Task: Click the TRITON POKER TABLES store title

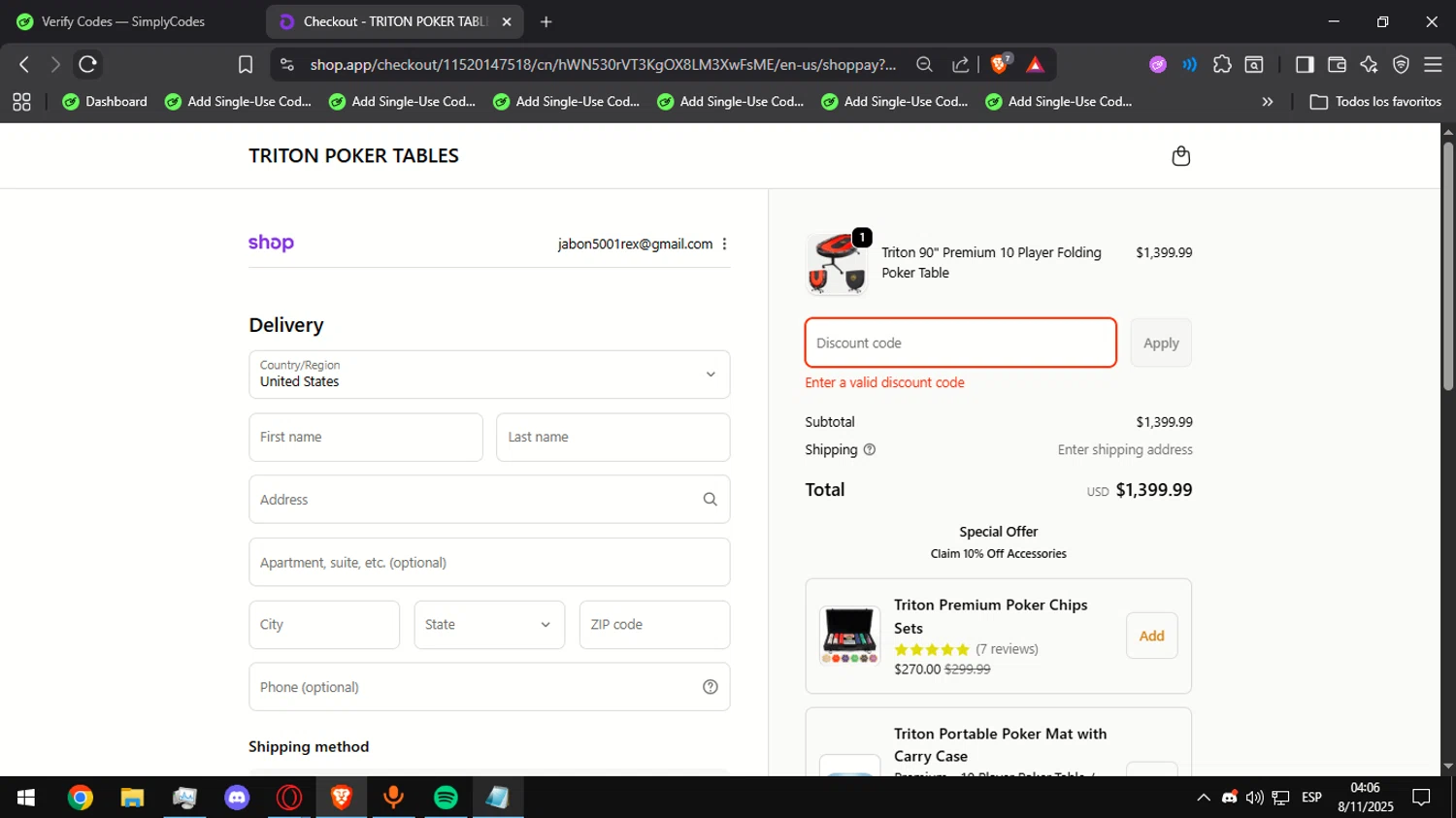Action: coord(353,156)
